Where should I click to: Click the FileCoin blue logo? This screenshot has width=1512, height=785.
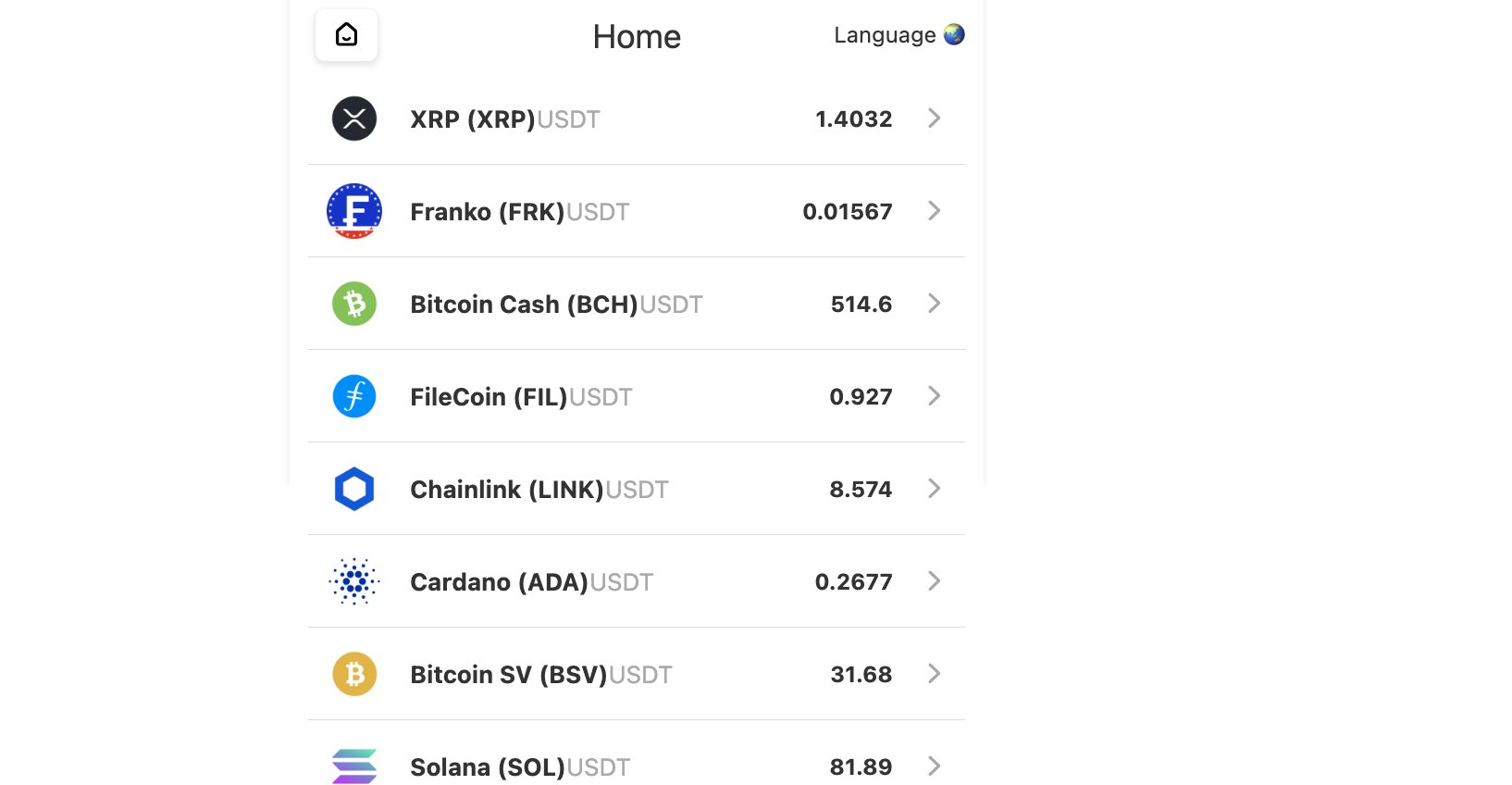pyautogui.click(x=354, y=396)
